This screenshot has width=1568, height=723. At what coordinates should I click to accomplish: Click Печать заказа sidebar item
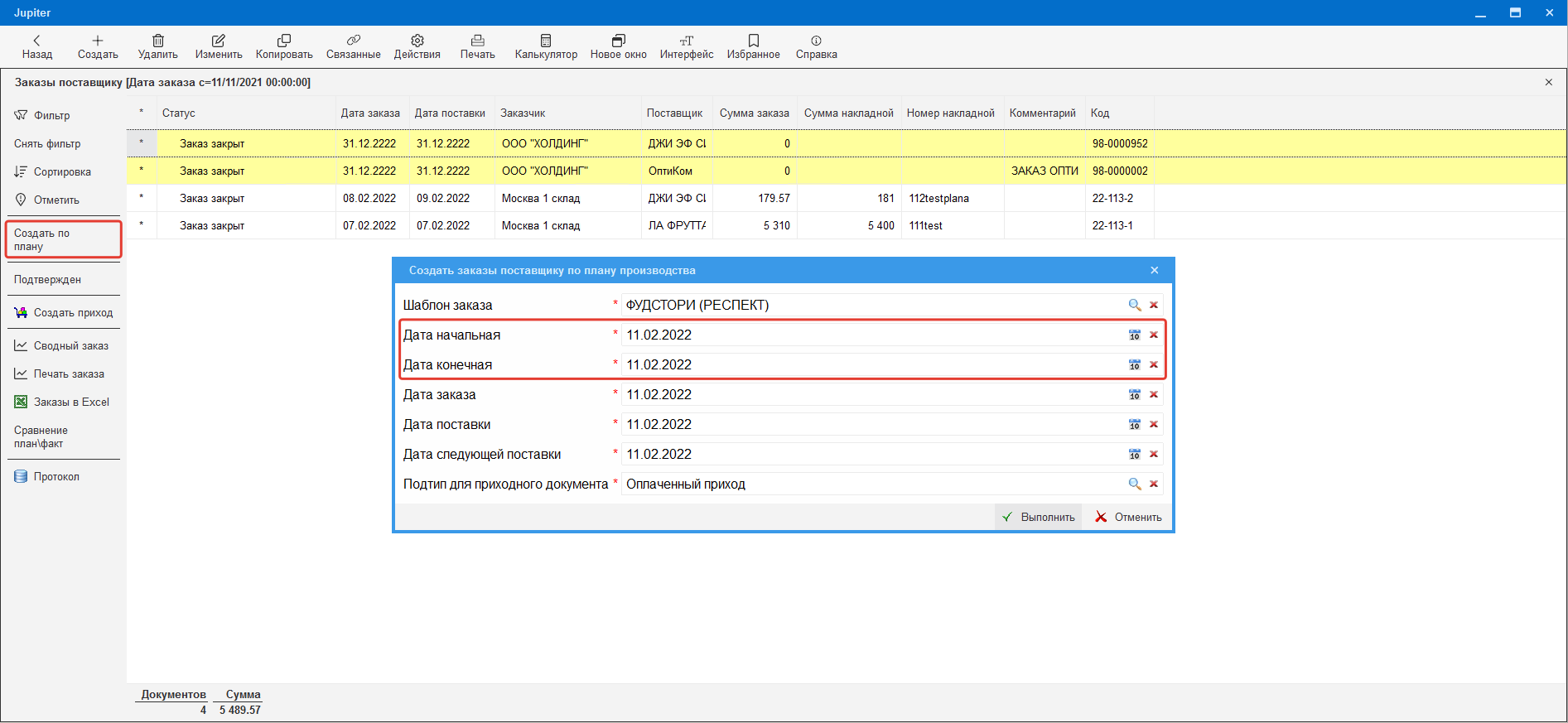click(x=59, y=374)
